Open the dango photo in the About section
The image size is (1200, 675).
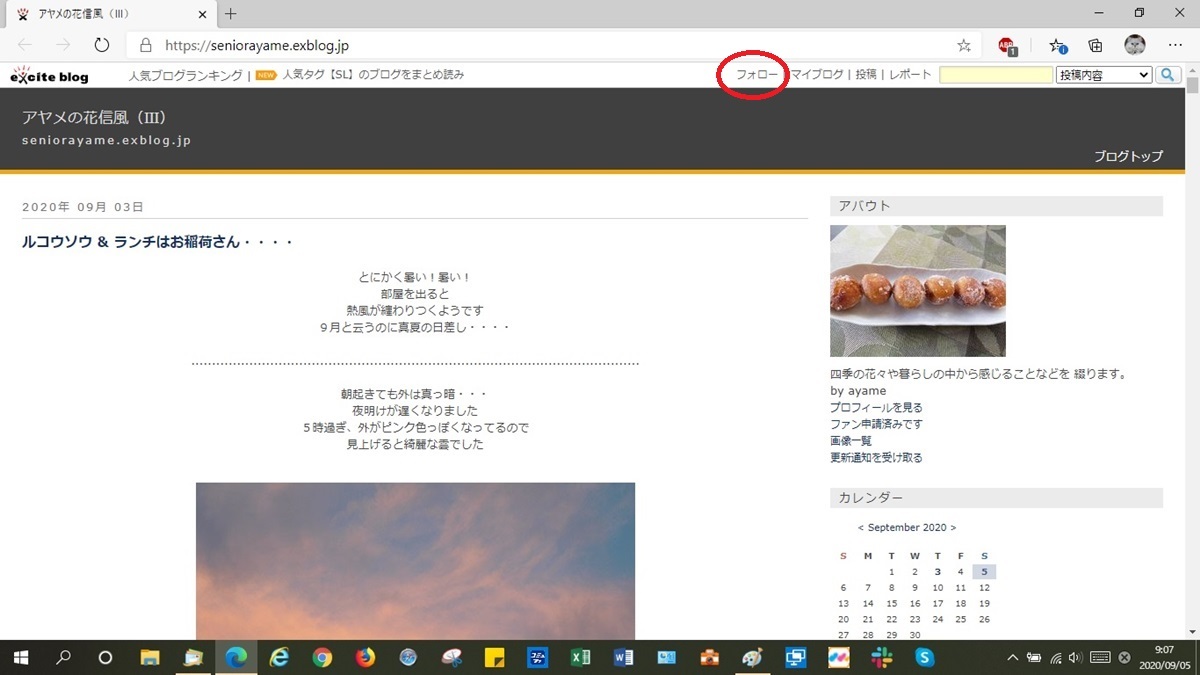click(x=917, y=290)
